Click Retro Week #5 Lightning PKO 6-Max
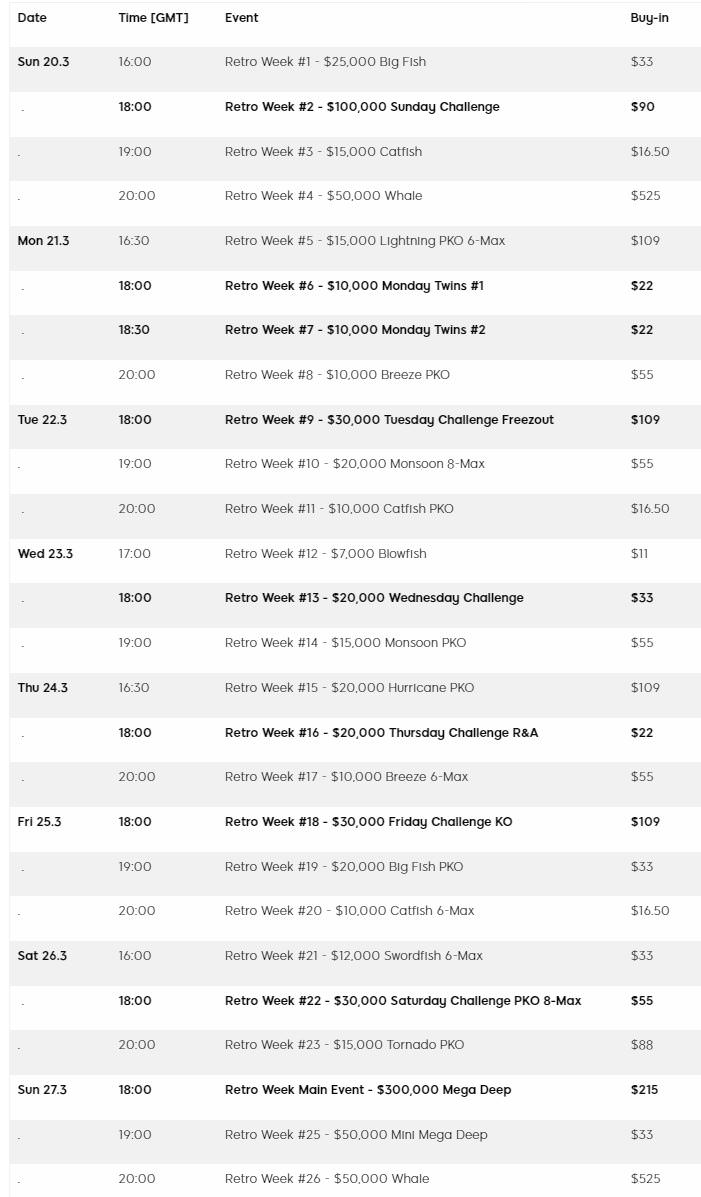Screen dimensions: 701x1197 pos(365,241)
